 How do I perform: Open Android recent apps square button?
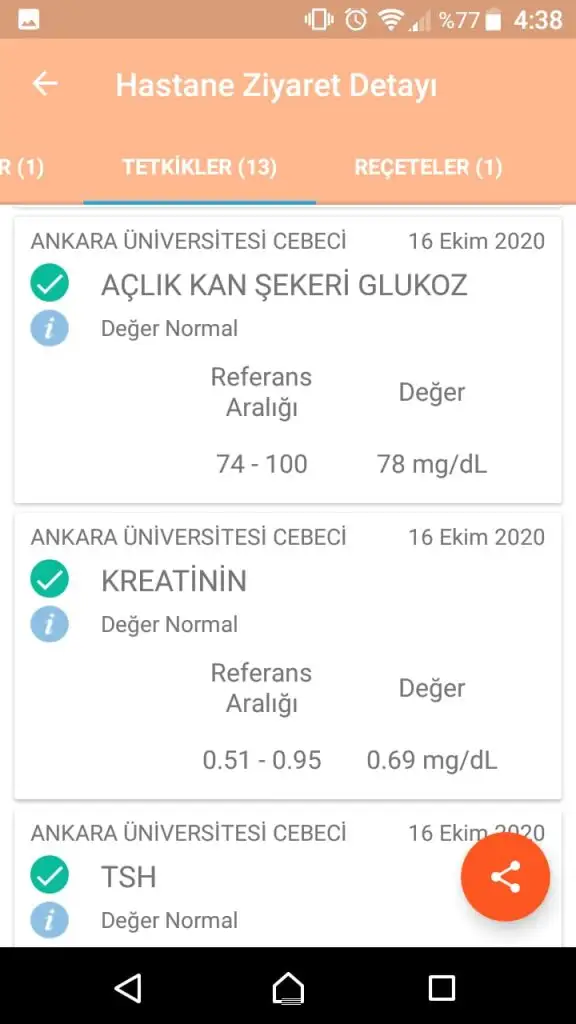(x=441, y=988)
